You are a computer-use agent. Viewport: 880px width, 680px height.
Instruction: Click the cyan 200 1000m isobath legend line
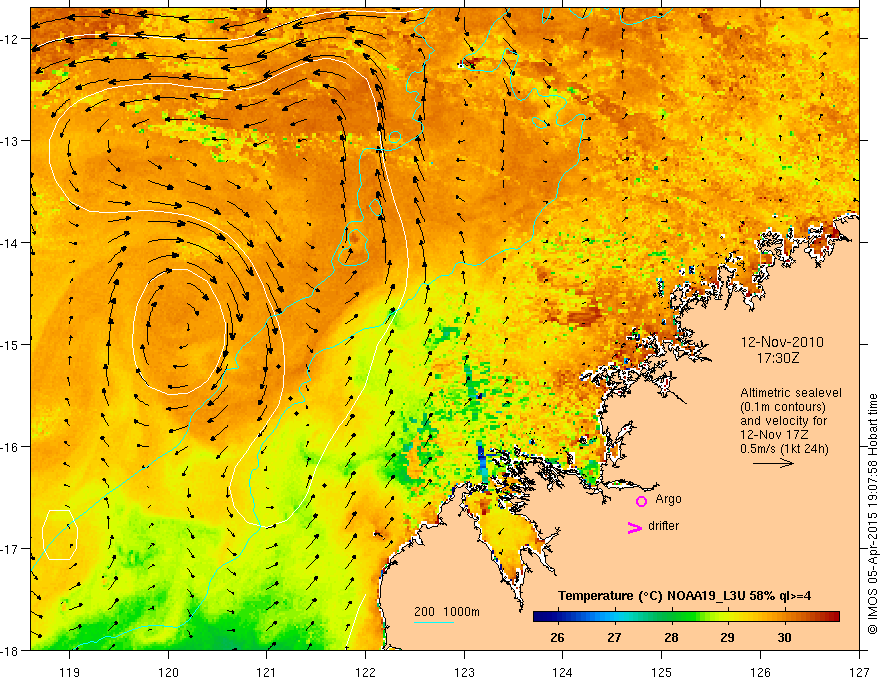click(x=434, y=622)
